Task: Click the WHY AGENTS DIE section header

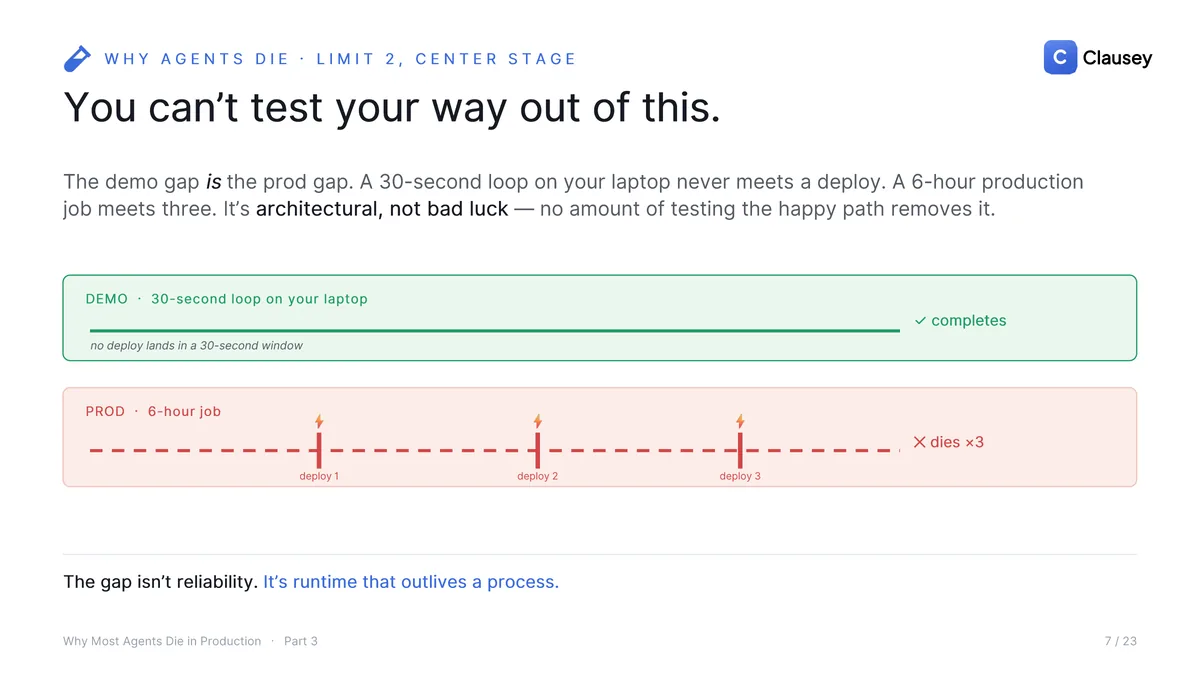Action: click(x=340, y=59)
